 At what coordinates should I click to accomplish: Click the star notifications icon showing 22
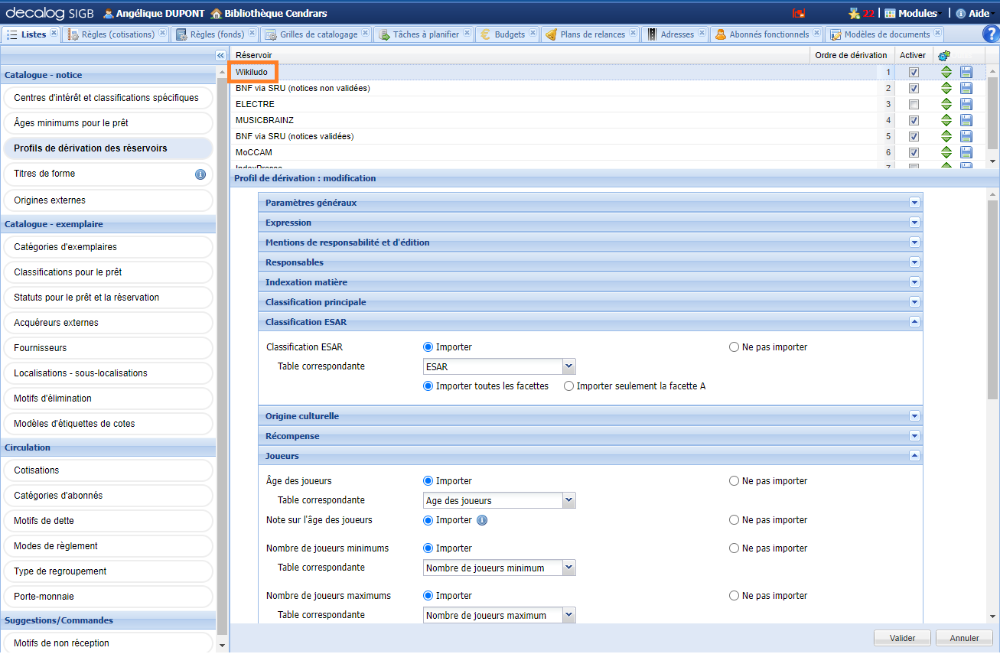853,13
